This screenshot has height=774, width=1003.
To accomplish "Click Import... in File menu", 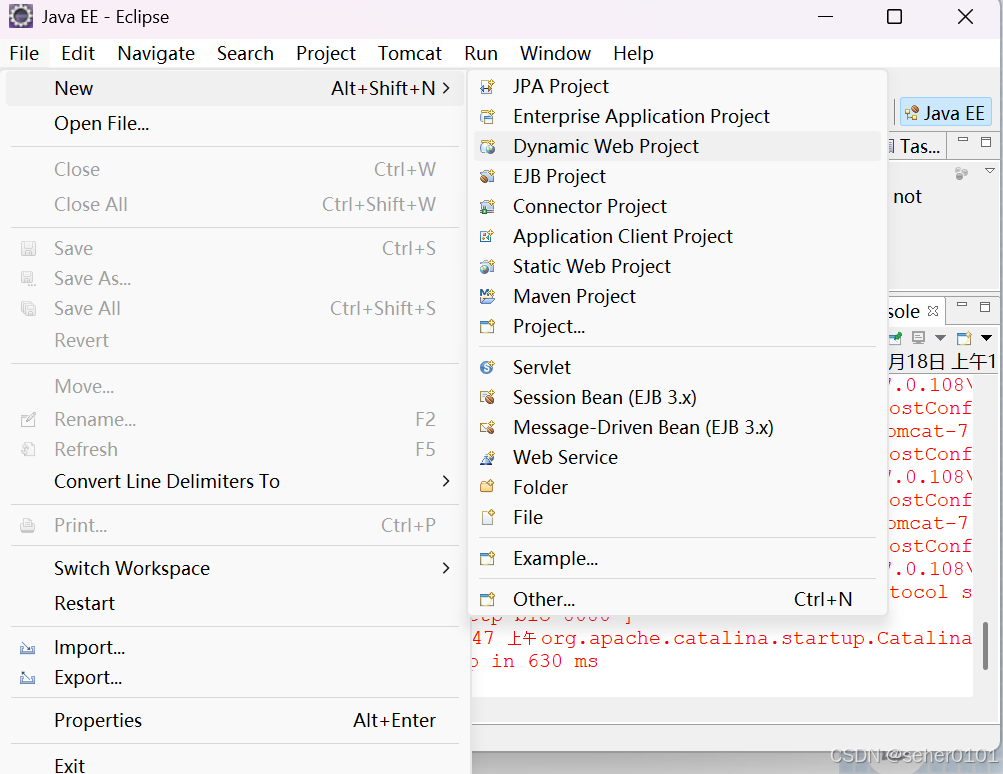I will 235,647.
